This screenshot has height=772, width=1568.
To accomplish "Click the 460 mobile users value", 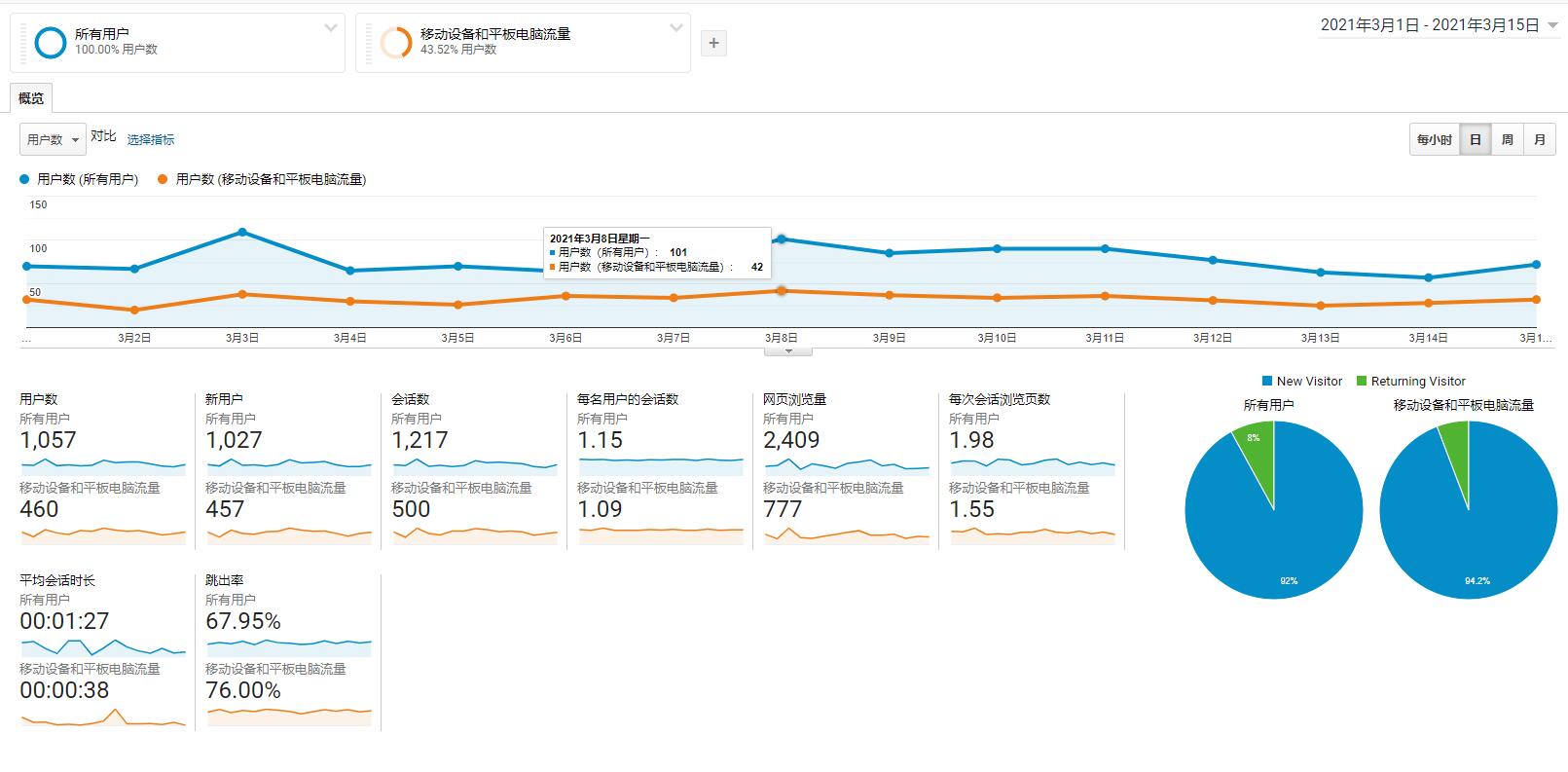I will tap(39, 509).
